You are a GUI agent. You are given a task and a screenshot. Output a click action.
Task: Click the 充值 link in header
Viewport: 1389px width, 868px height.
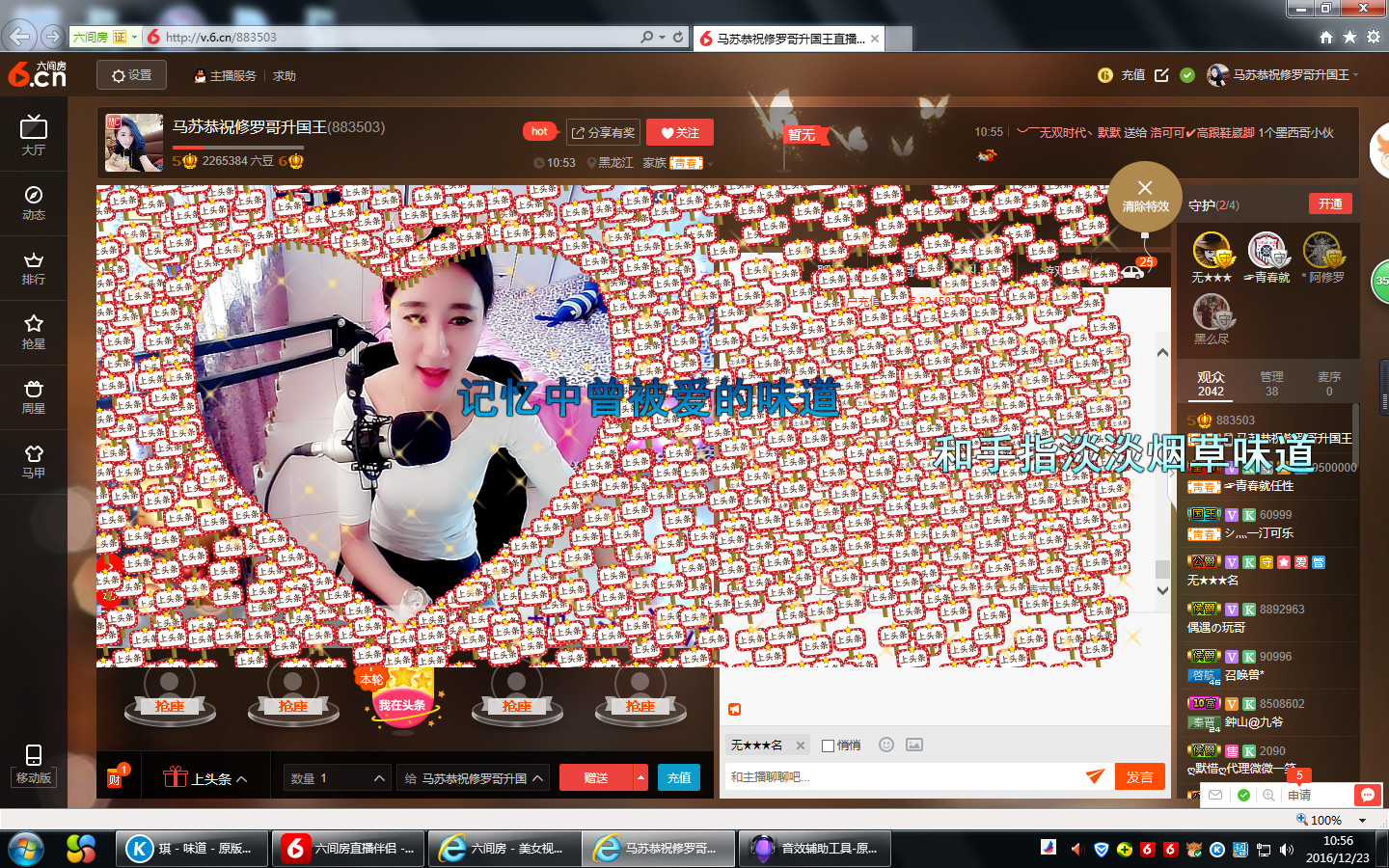point(1133,75)
